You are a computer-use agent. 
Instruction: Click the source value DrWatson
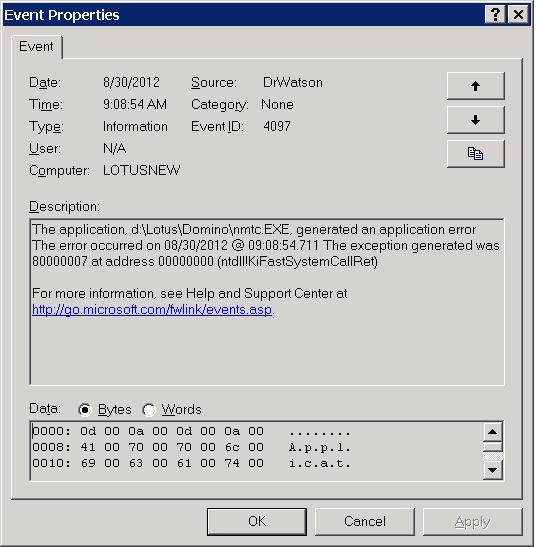pyautogui.click(x=293, y=83)
